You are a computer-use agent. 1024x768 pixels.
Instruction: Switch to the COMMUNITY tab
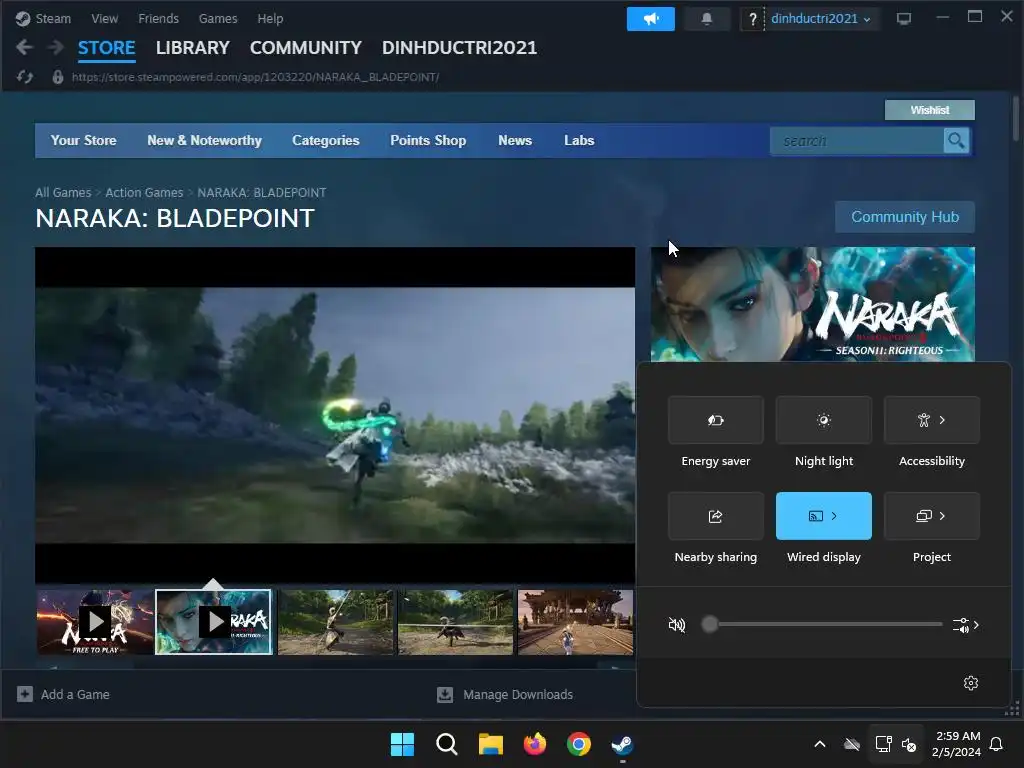coord(306,48)
